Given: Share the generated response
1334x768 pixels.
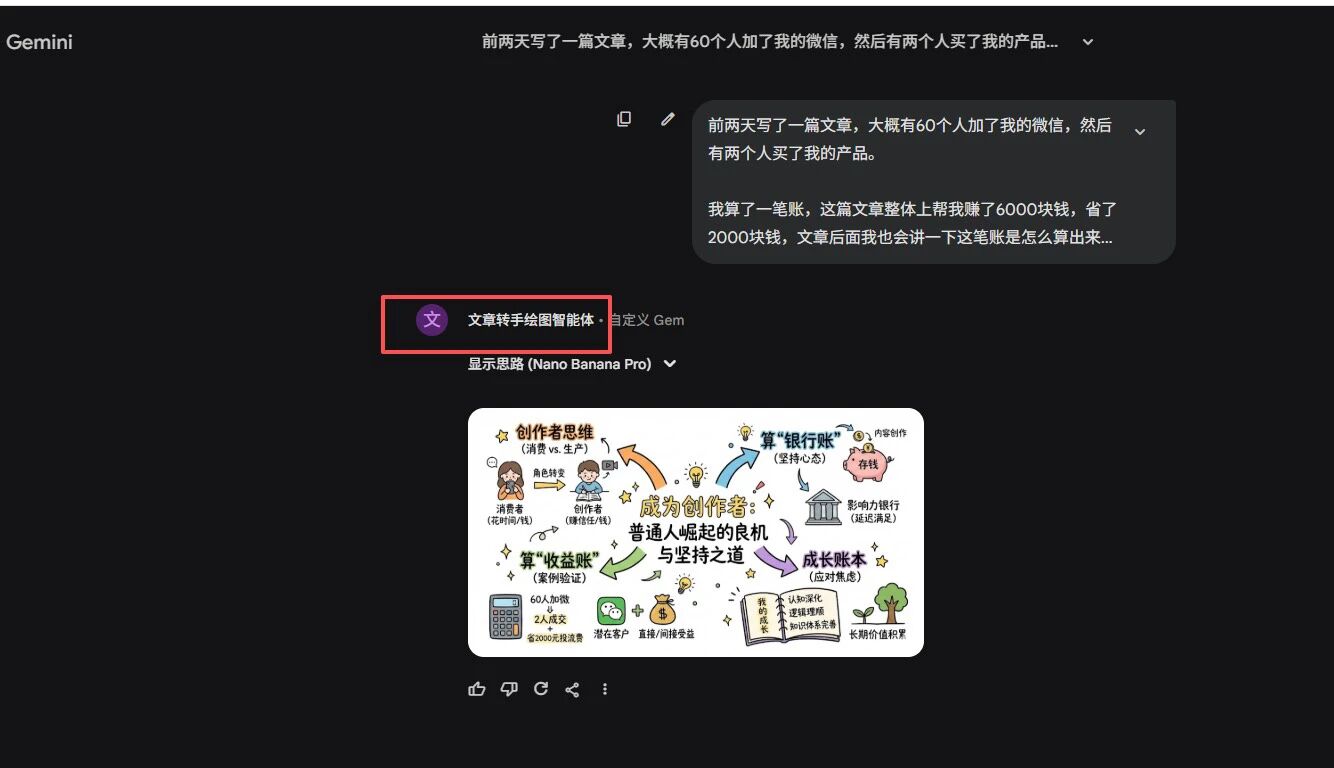Looking at the screenshot, I should (572, 688).
